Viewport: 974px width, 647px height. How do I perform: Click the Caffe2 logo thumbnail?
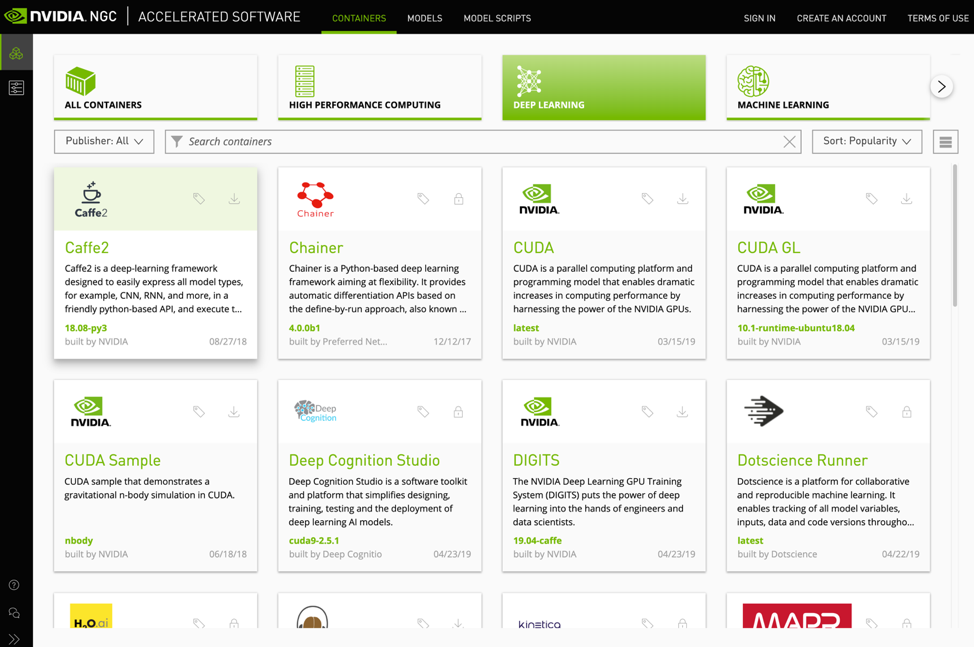tap(91, 199)
